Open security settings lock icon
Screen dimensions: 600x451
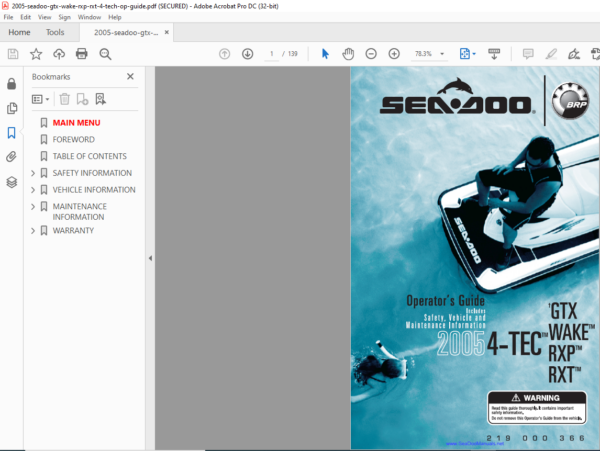tap(11, 84)
